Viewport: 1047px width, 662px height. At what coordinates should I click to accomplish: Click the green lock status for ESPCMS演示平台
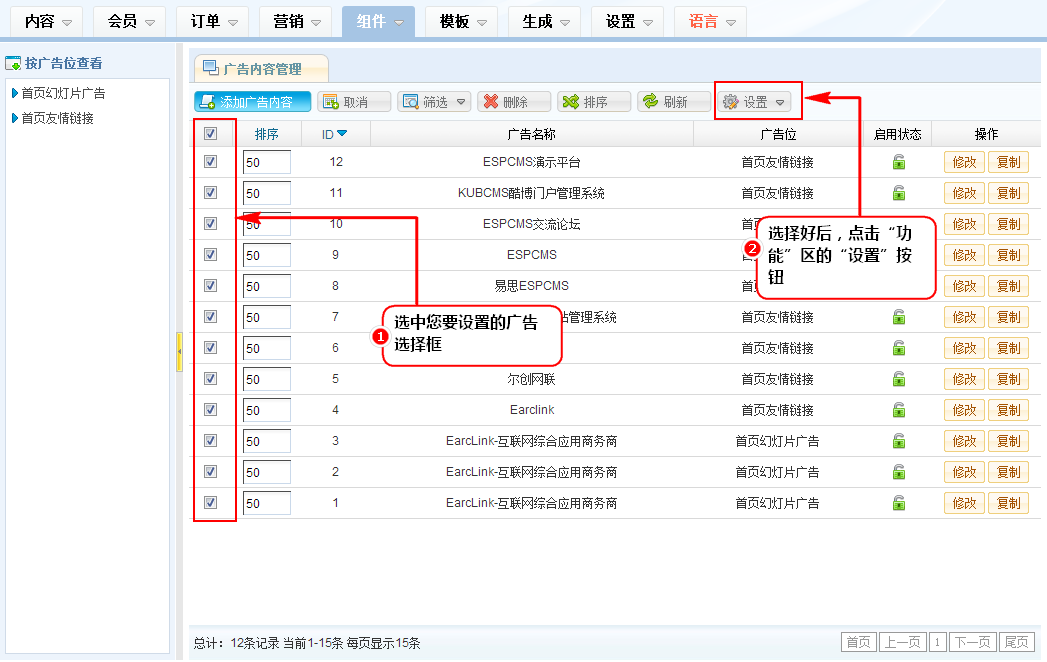click(899, 162)
